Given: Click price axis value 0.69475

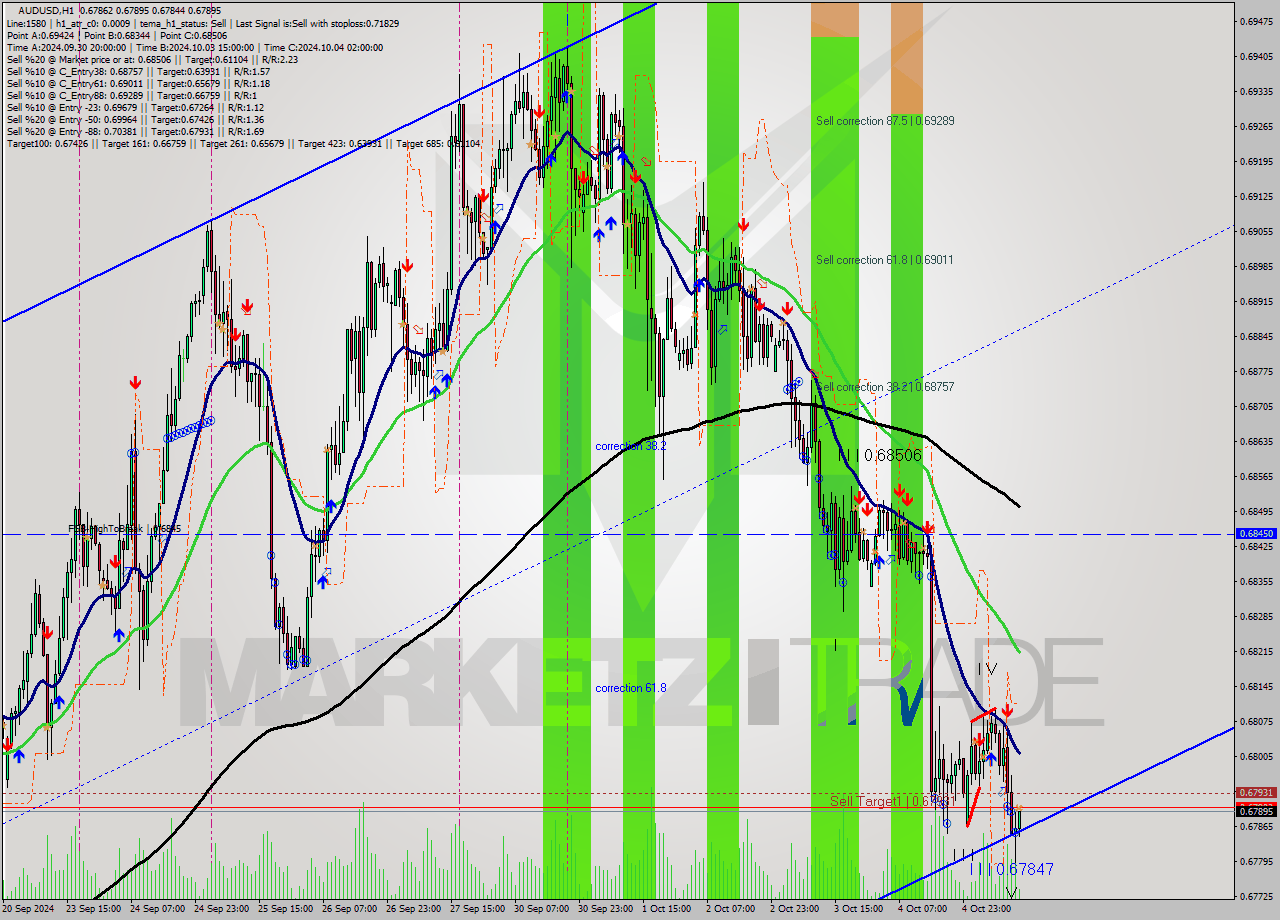Looking at the screenshot, I should pos(1257,21).
